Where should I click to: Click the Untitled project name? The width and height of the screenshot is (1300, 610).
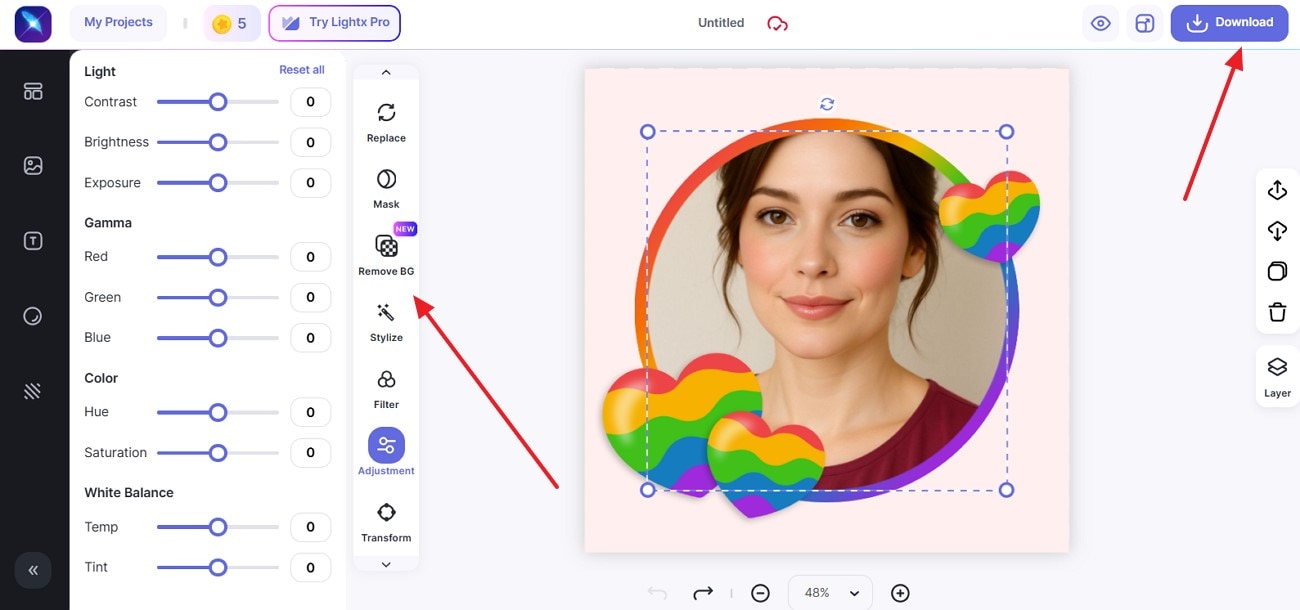(721, 23)
